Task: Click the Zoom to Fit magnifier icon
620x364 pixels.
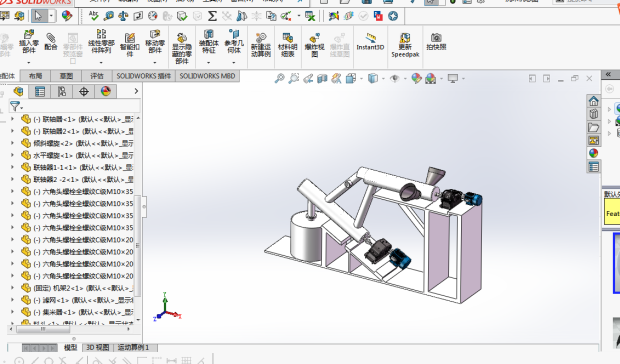Action: click(280, 78)
